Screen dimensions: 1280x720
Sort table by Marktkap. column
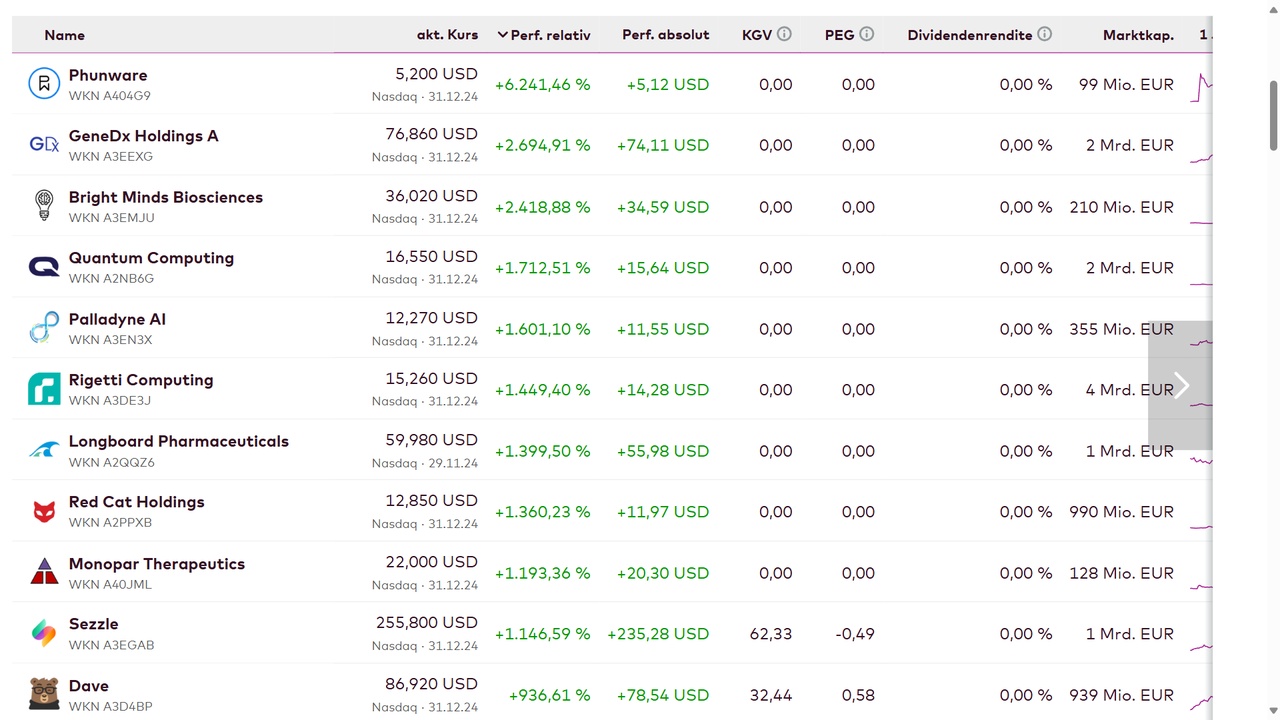[x=1138, y=35]
